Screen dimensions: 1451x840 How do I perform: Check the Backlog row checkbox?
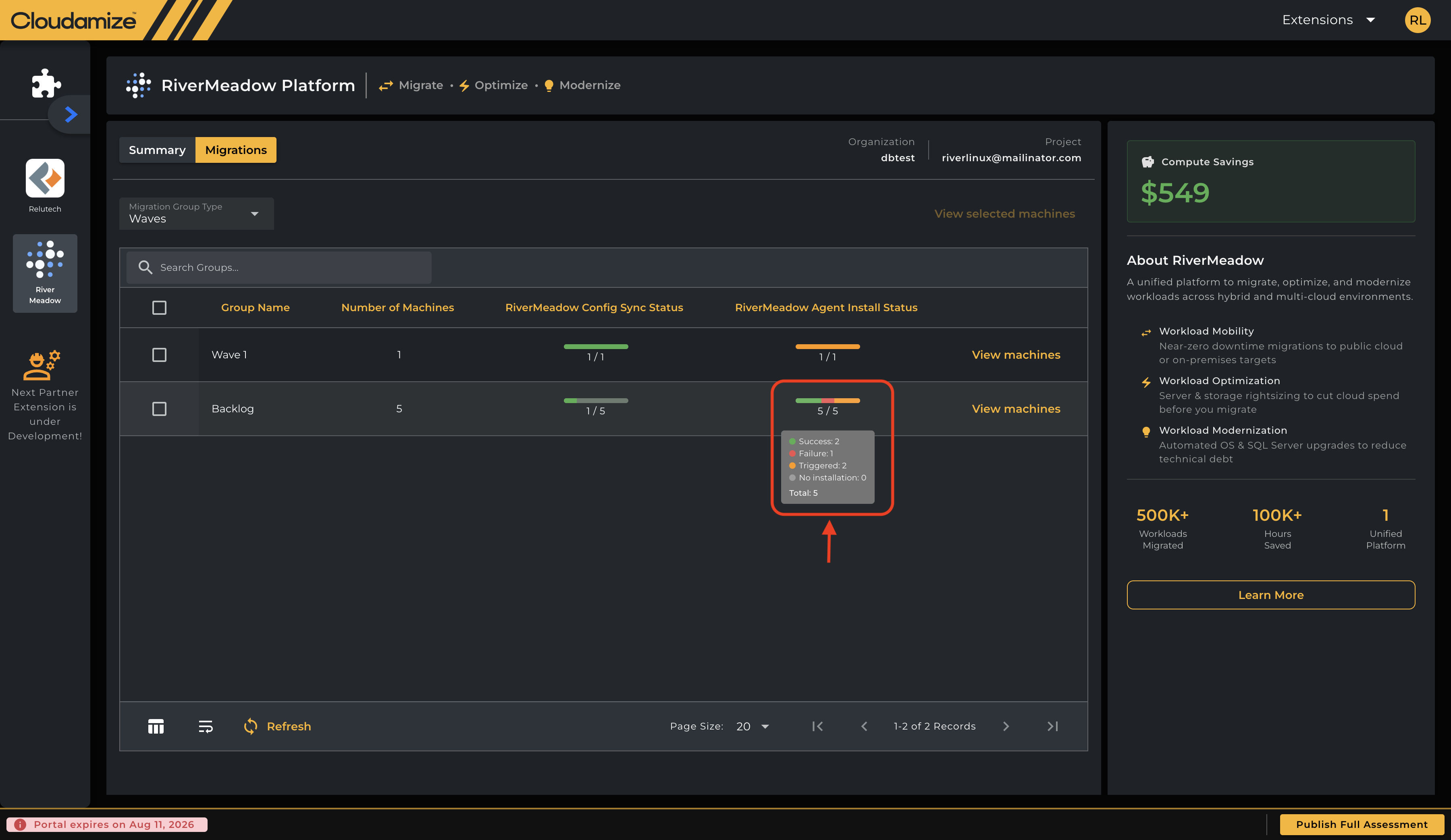(160, 409)
